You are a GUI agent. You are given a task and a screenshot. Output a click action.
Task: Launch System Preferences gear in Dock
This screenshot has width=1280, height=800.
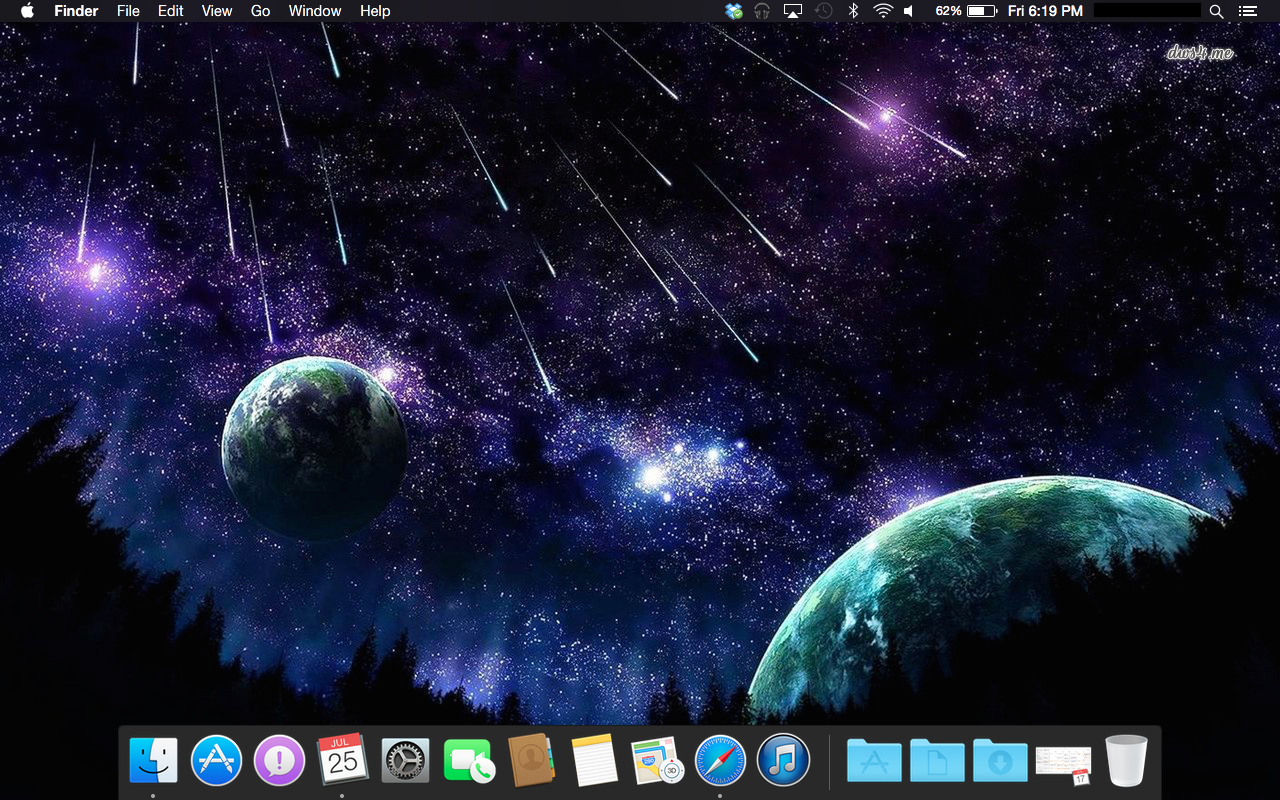405,760
